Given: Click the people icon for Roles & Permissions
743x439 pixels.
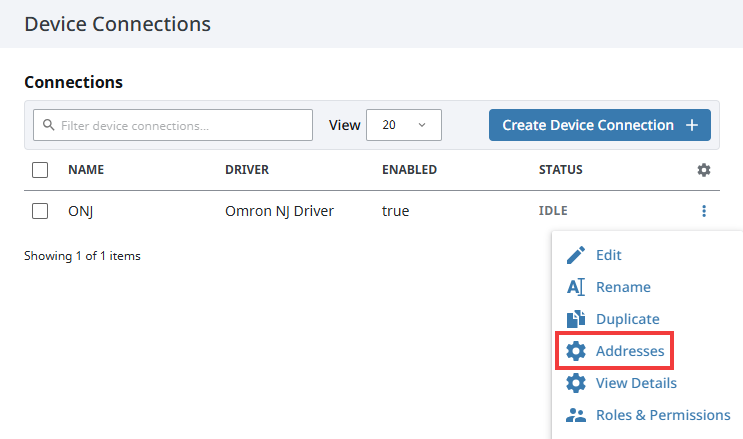Looking at the screenshot, I should click(575, 415).
